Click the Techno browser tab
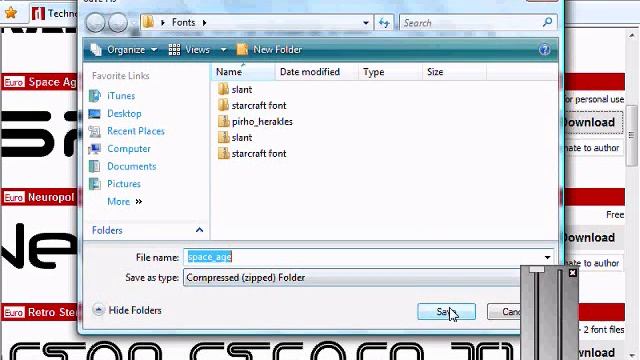Viewport: 640px width, 360px height. click(x=54, y=13)
